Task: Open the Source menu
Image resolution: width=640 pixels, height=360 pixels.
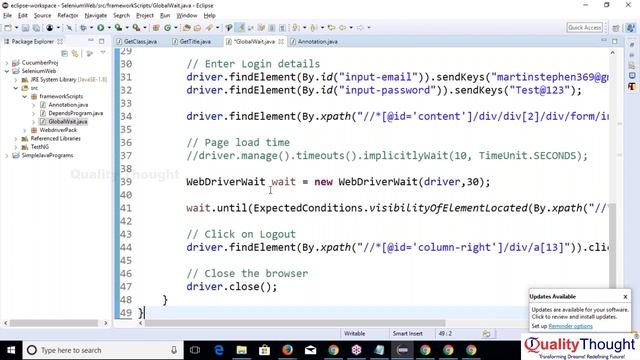Action: [42, 16]
